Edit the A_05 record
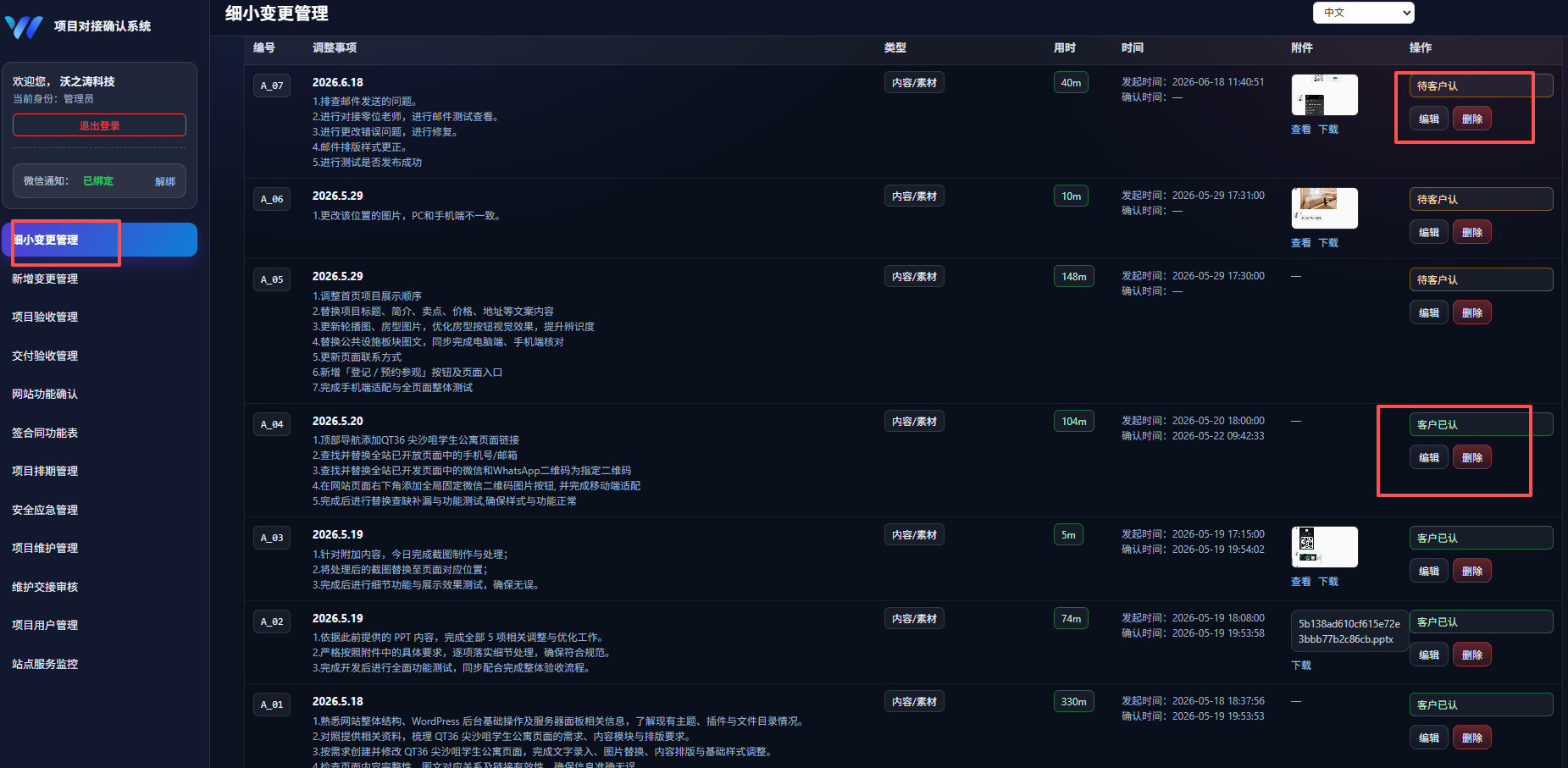This screenshot has width=1568, height=768. point(1429,313)
